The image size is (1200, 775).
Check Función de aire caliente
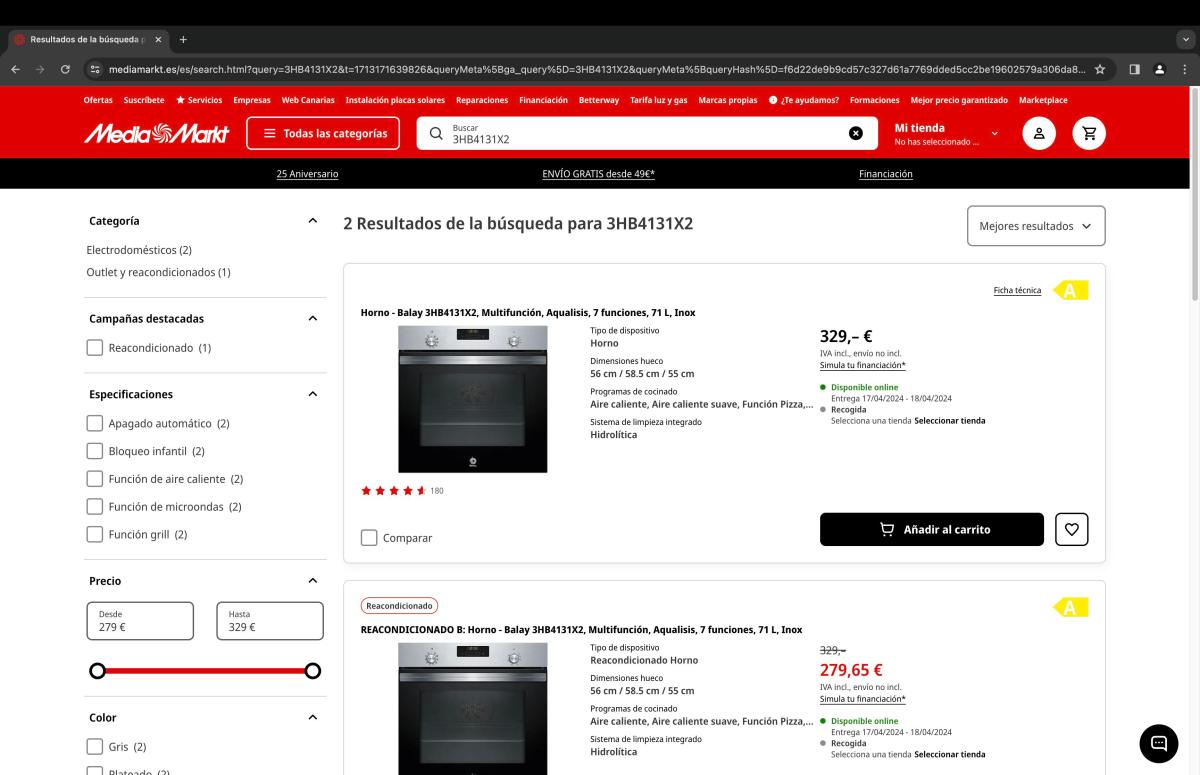coord(95,479)
